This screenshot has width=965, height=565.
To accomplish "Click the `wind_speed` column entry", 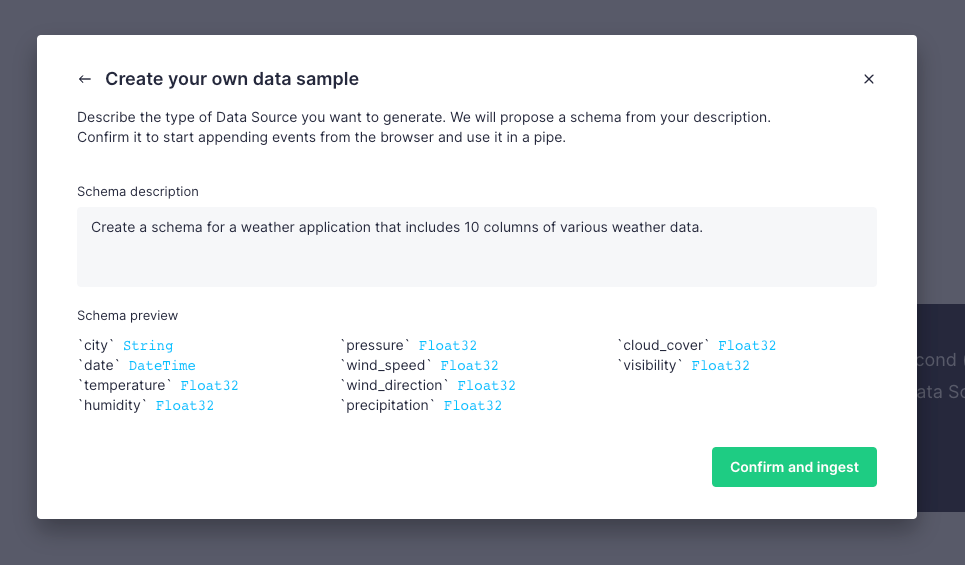I will click(x=386, y=365).
